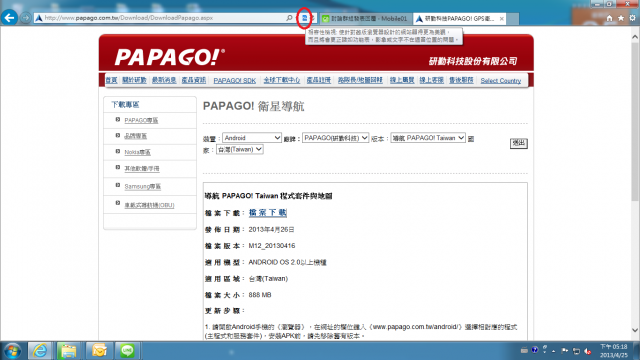Click the ANDROID OS 2.0 model text
The width and height of the screenshot is (640, 360).
(x=288, y=262)
